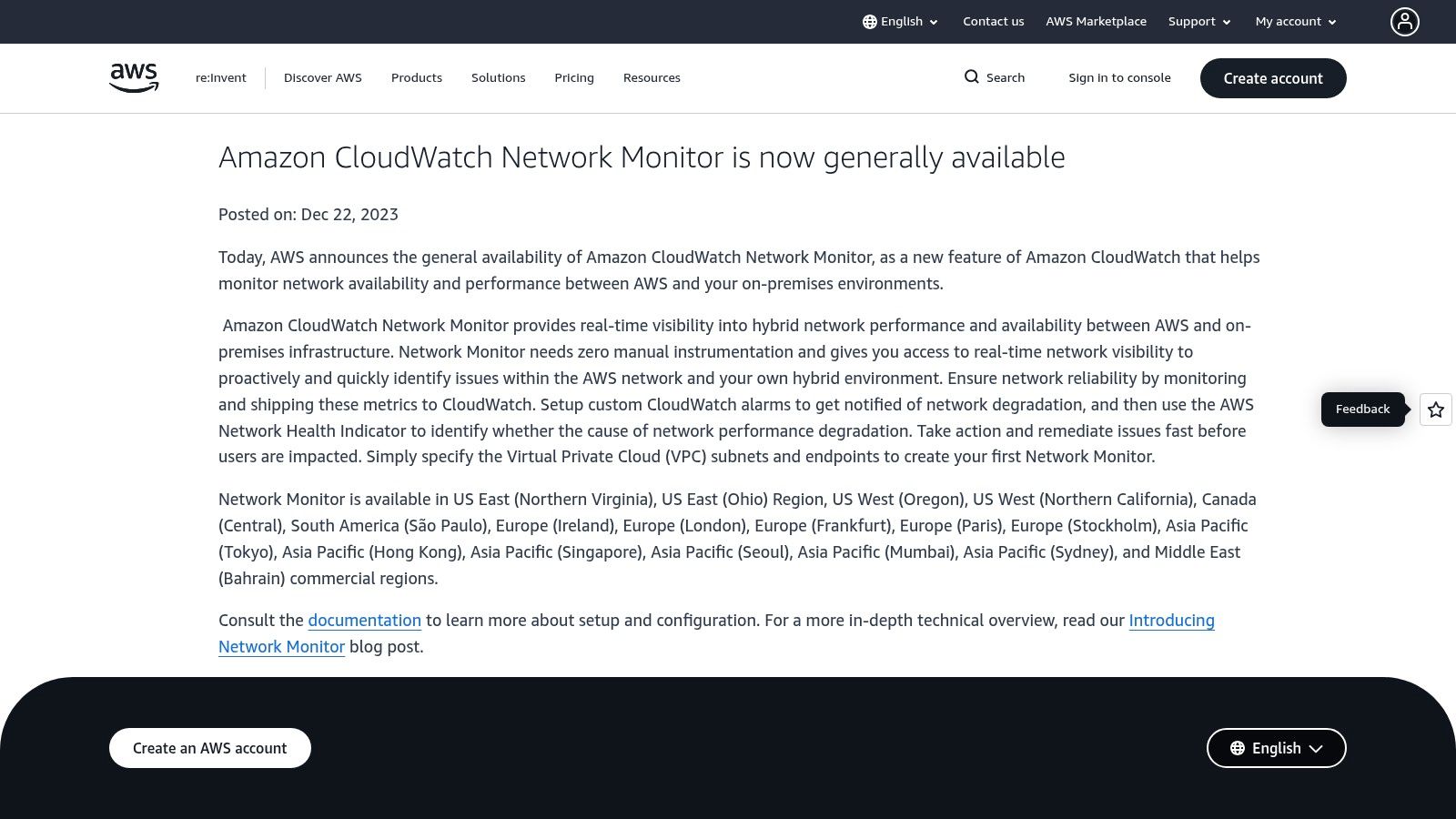Viewport: 1456px width, 819px height.
Task: Click the Create account button
Action: (x=1272, y=78)
